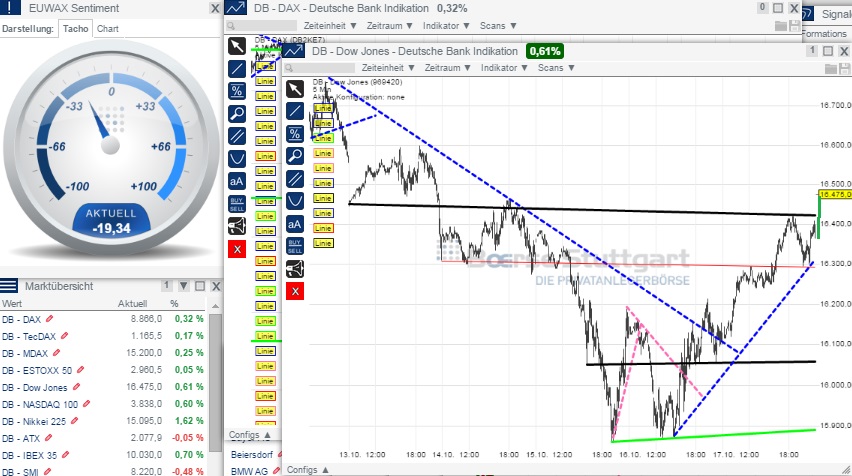
Task: Open the Buy/Sell tool in DAX chart
Action: 236,204
